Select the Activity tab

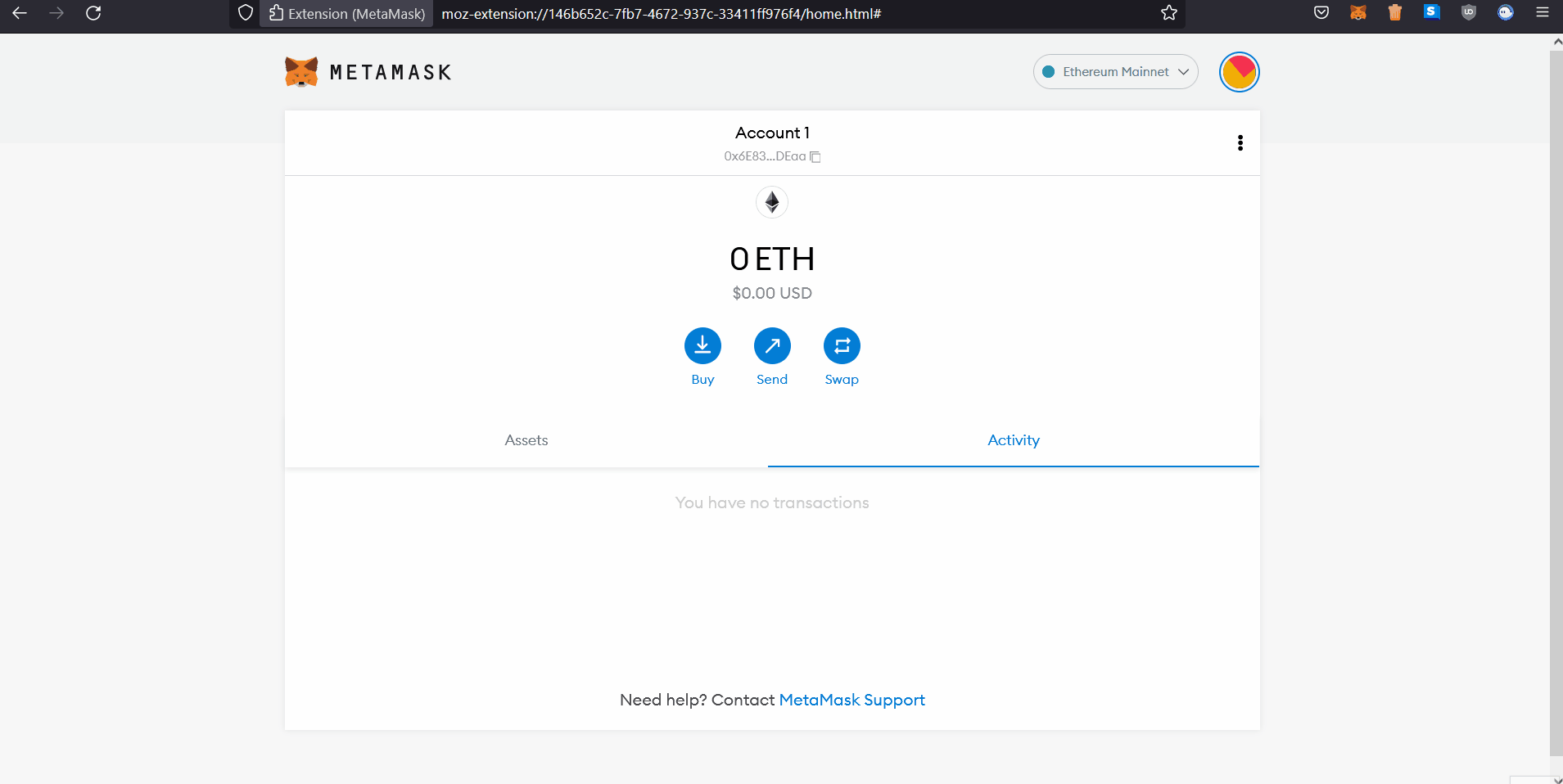click(x=1014, y=440)
